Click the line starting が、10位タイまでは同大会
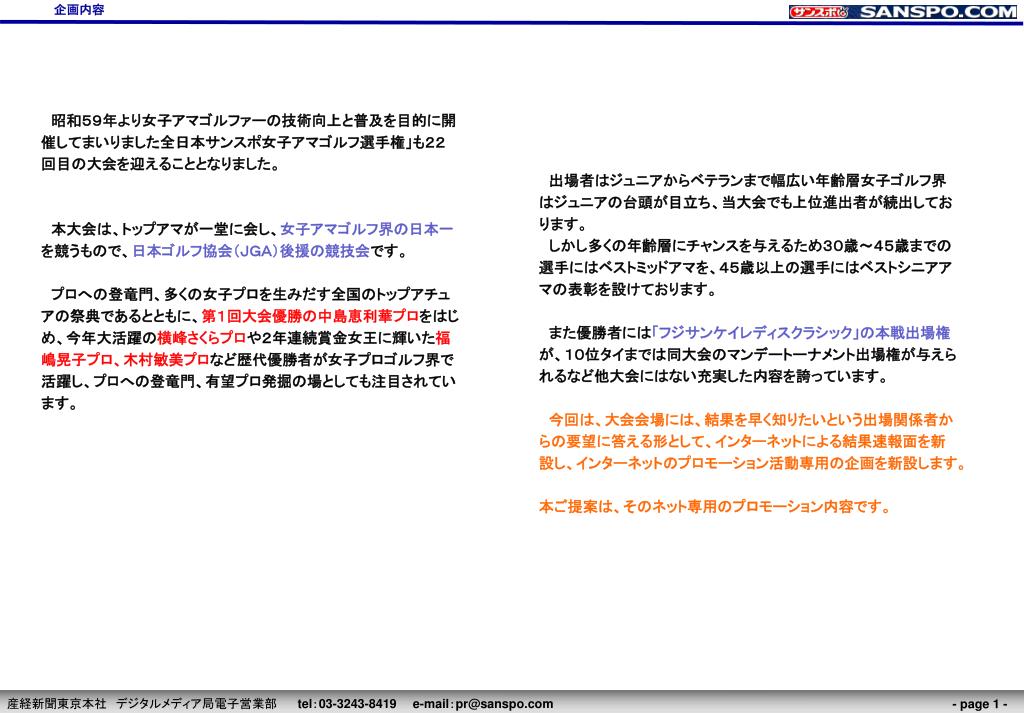 [748, 355]
